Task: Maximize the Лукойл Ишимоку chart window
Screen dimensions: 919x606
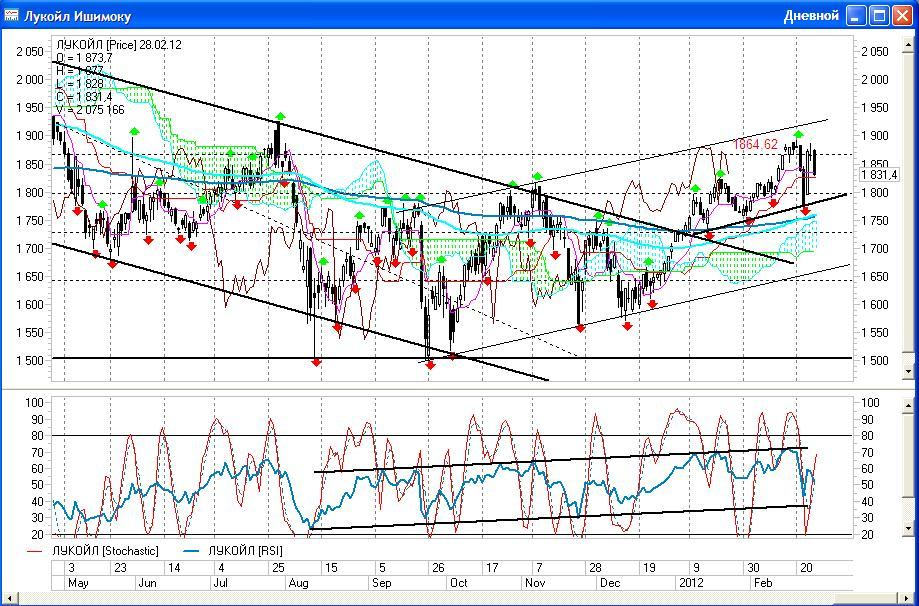Action: tap(879, 16)
